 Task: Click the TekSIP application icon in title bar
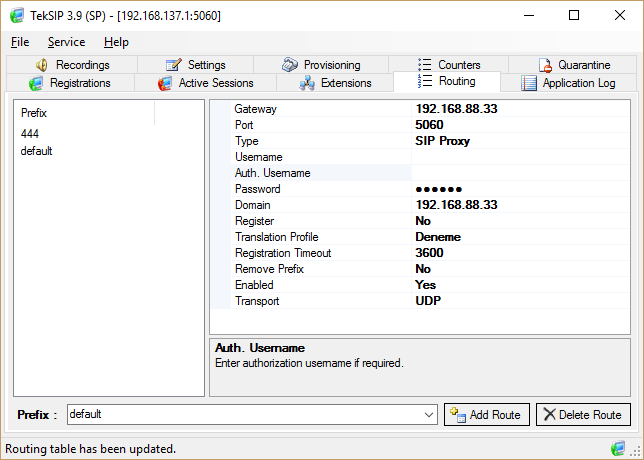pyautogui.click(x=17, y=16)
